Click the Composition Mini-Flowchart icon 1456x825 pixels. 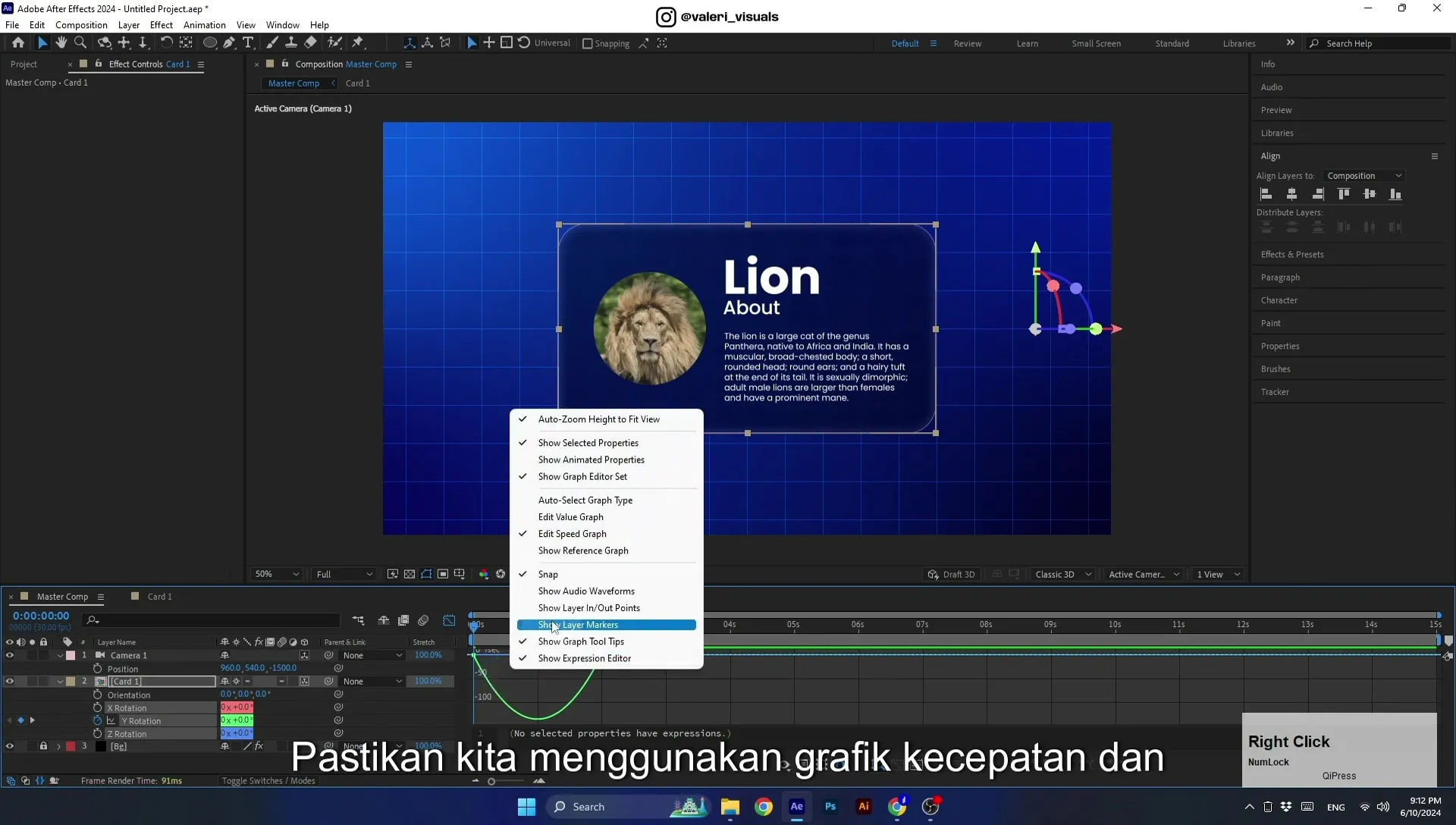tap(358, 620)
